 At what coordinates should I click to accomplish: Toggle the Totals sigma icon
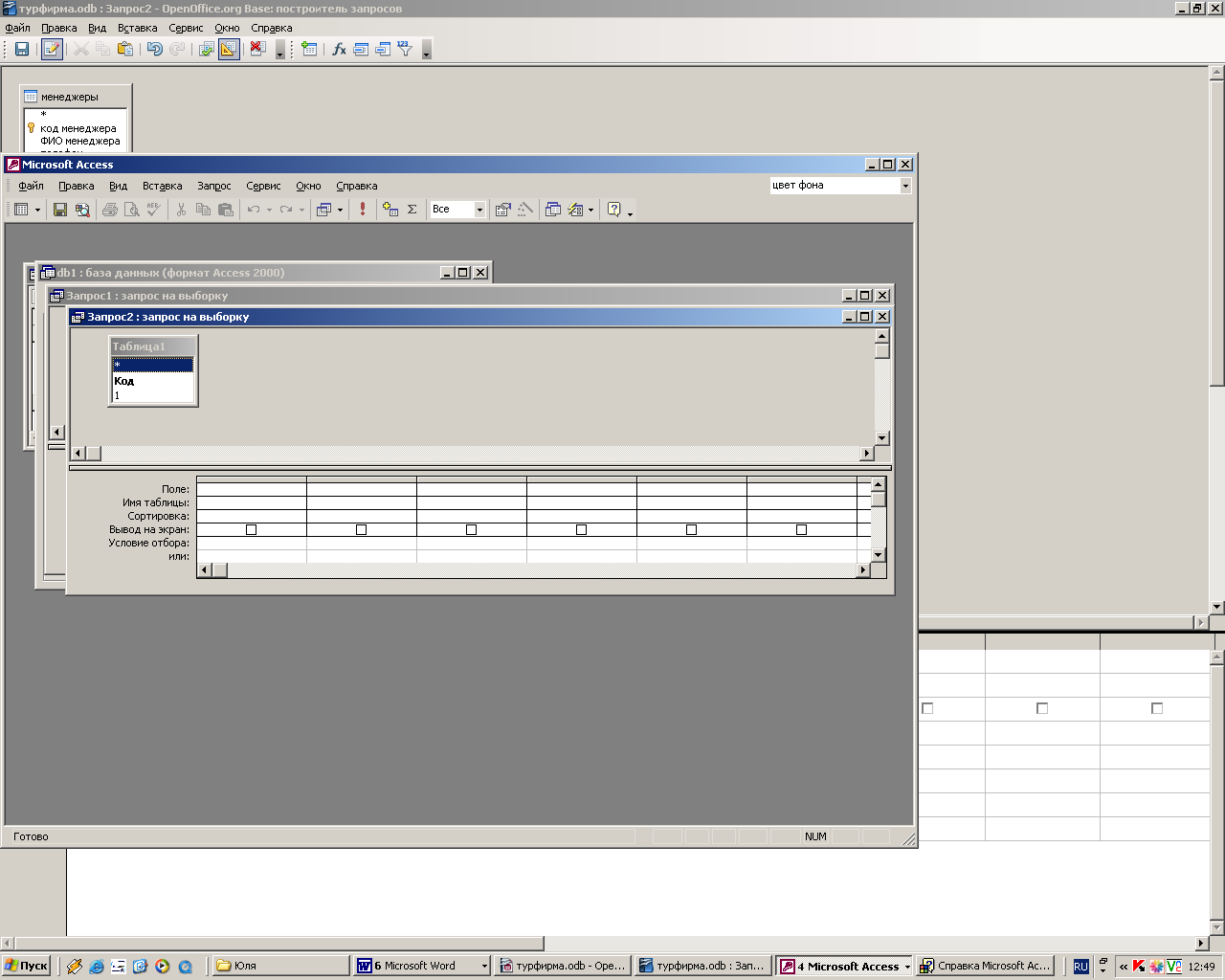click(x=412, y=210)
